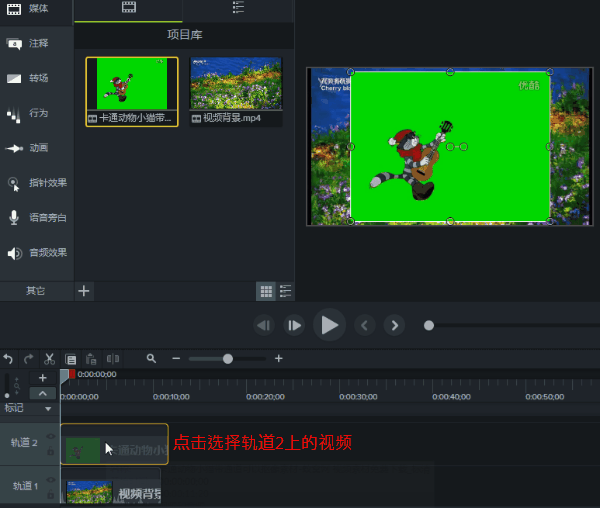Add a new track with plus button
600x508 pixels.
click(x=42, y=378)
